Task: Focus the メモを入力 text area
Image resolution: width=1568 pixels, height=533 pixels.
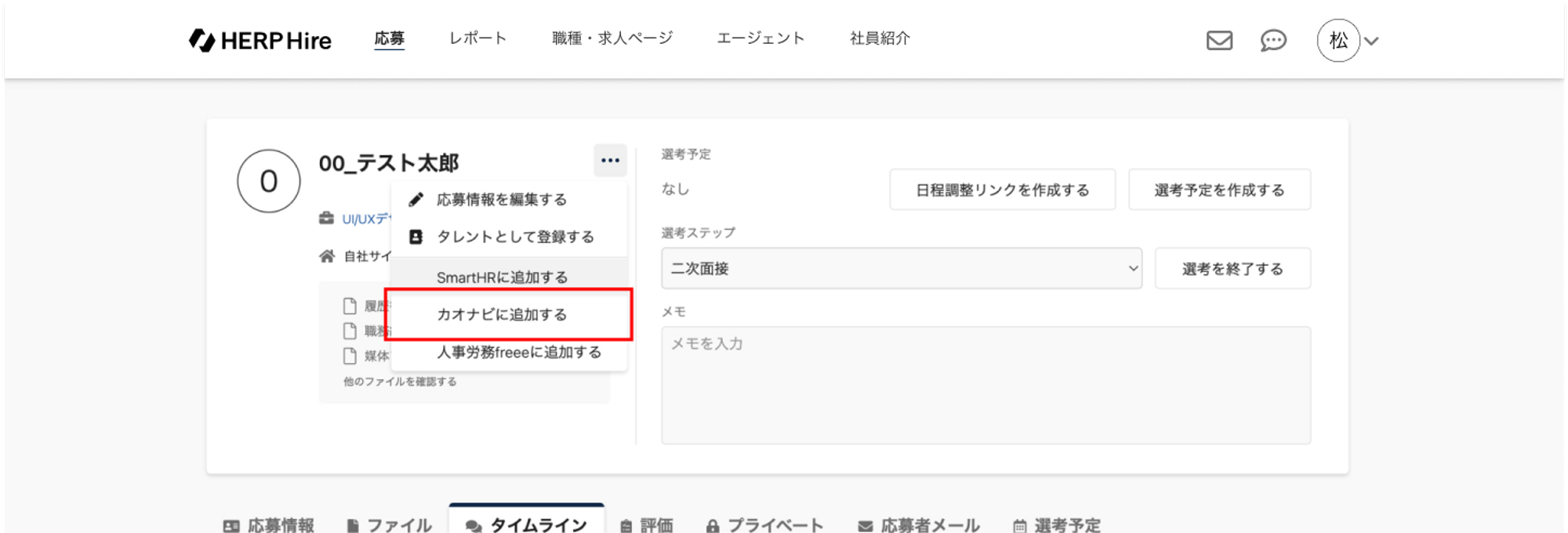Action: tap(986, 386)
